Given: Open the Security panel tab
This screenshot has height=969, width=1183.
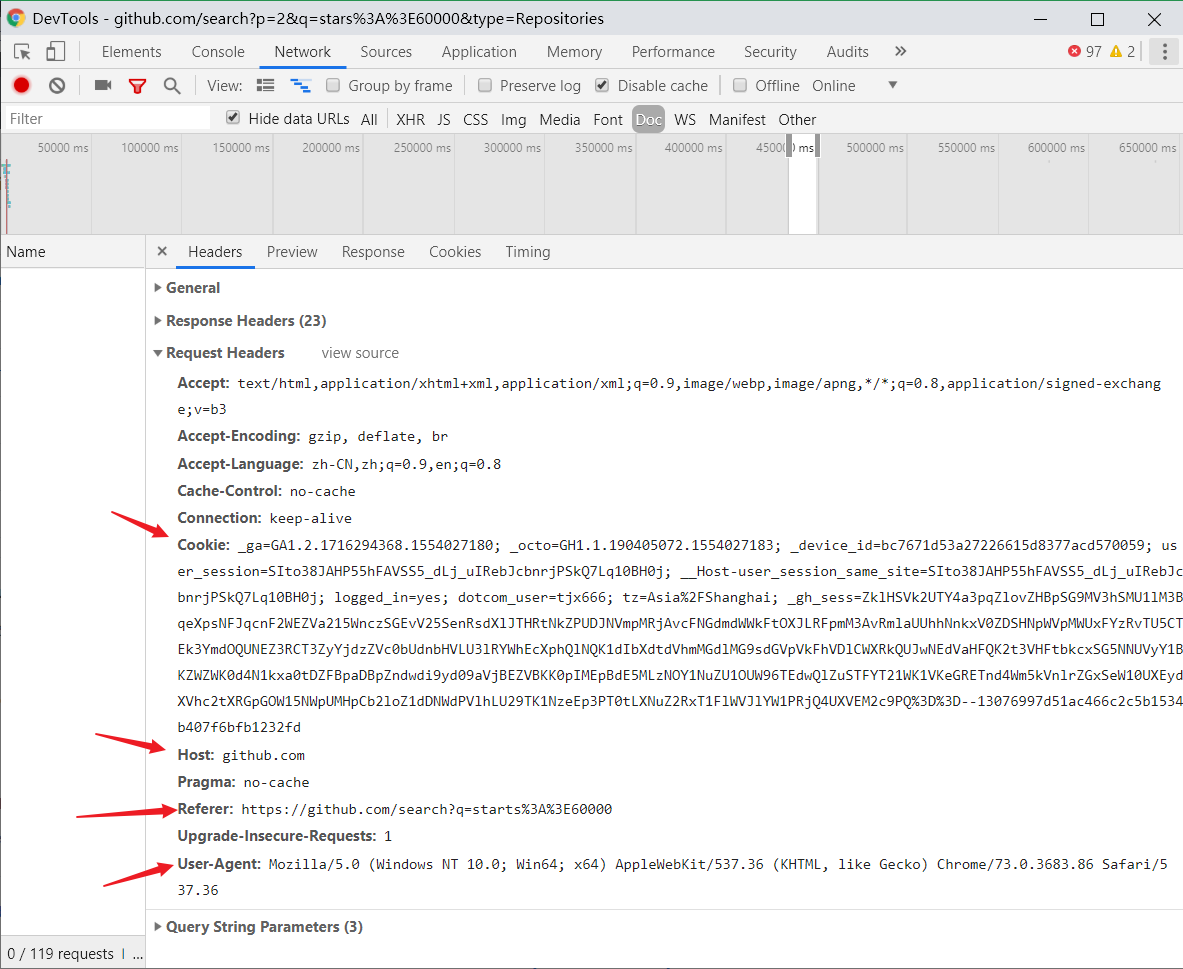Looking at the screenshot, I should 770,51.
